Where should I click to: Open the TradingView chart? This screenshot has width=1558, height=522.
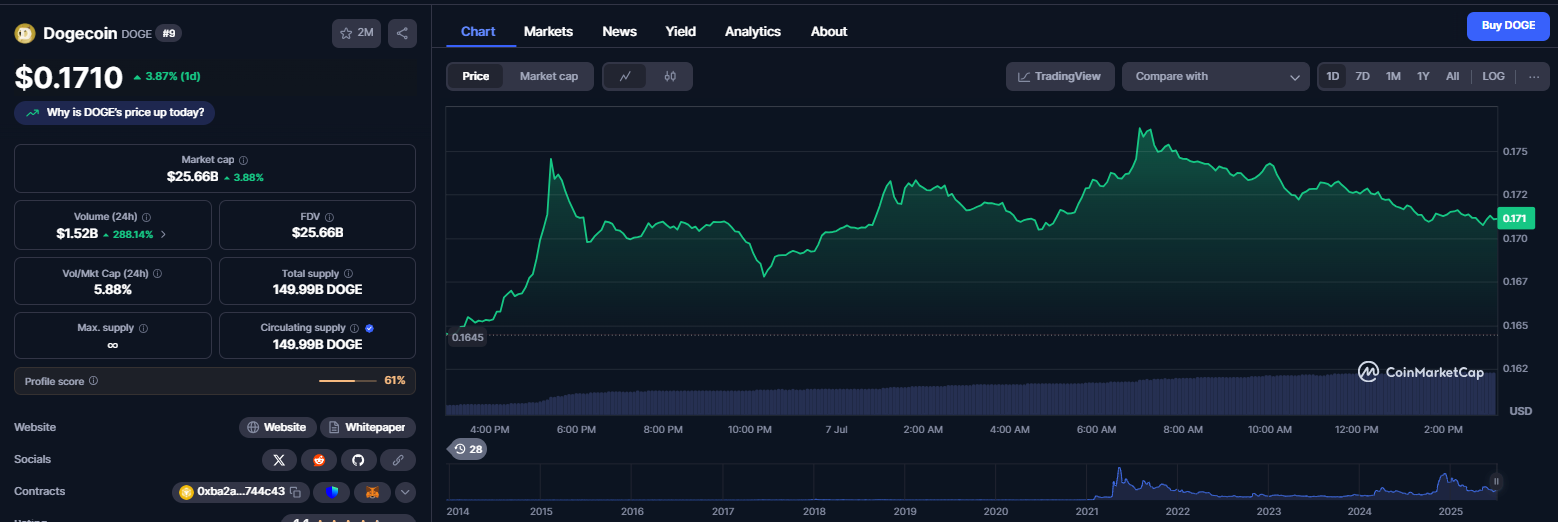(1060, 76)
